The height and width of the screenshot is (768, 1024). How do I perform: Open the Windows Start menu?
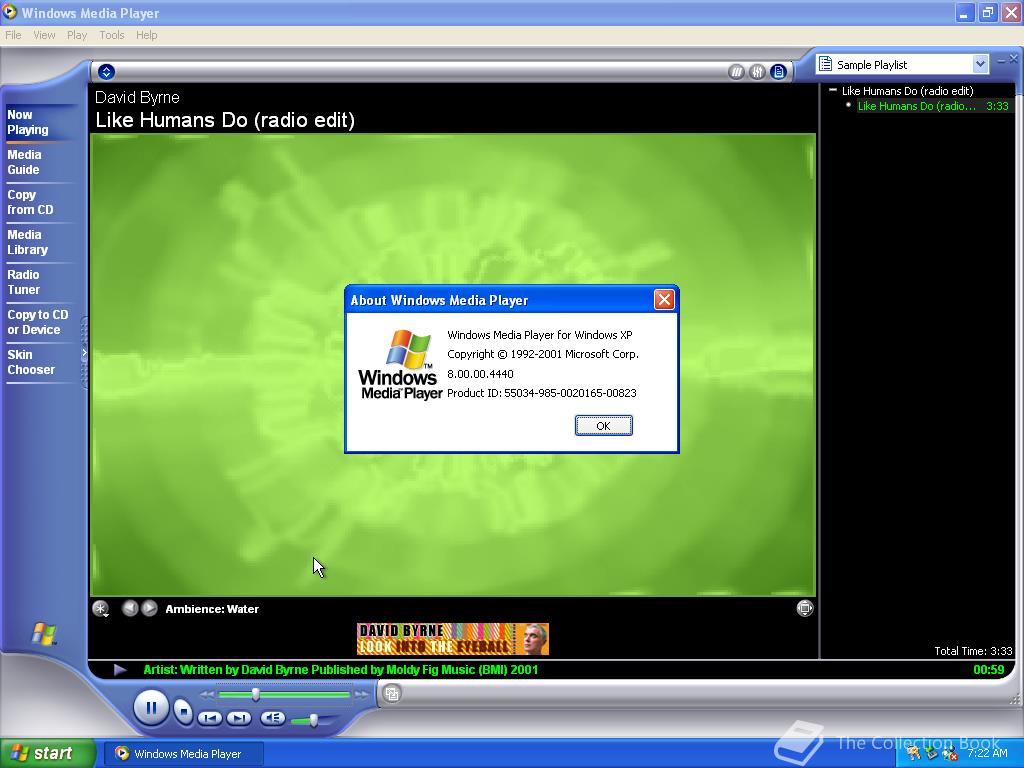46,753
